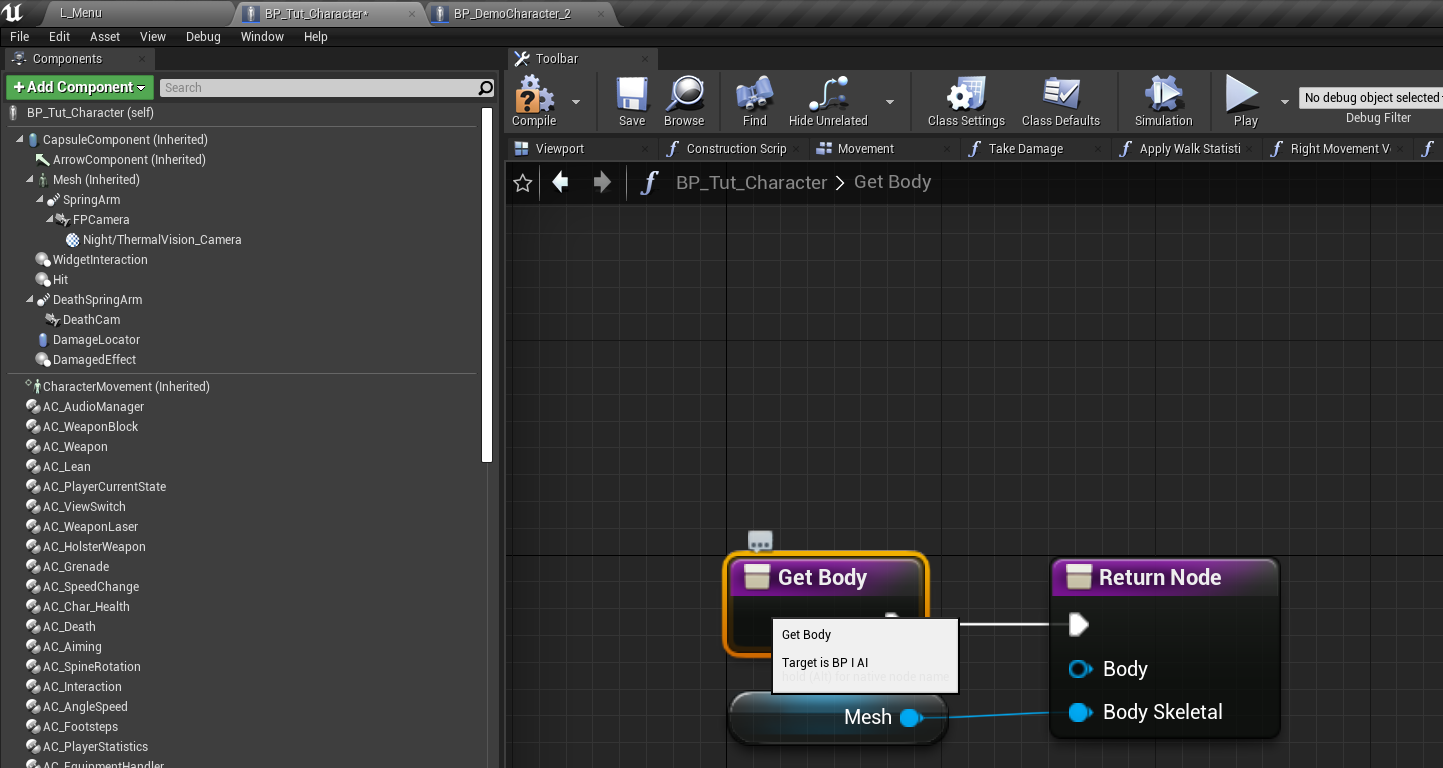Open Class Settings from toolbar
This screenshot has width=1443, height=768.
[966, 101]
